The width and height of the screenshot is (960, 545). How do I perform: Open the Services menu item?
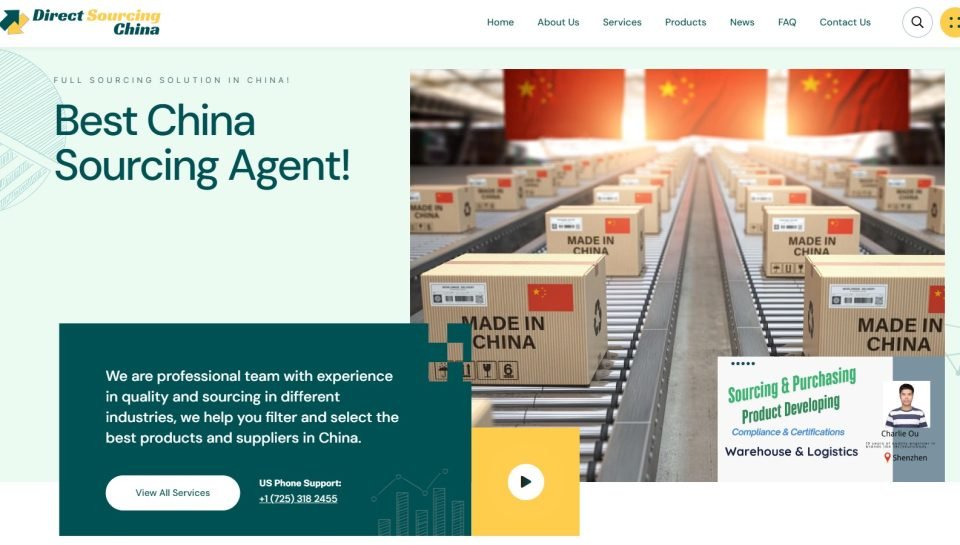(x=622, y=22)
